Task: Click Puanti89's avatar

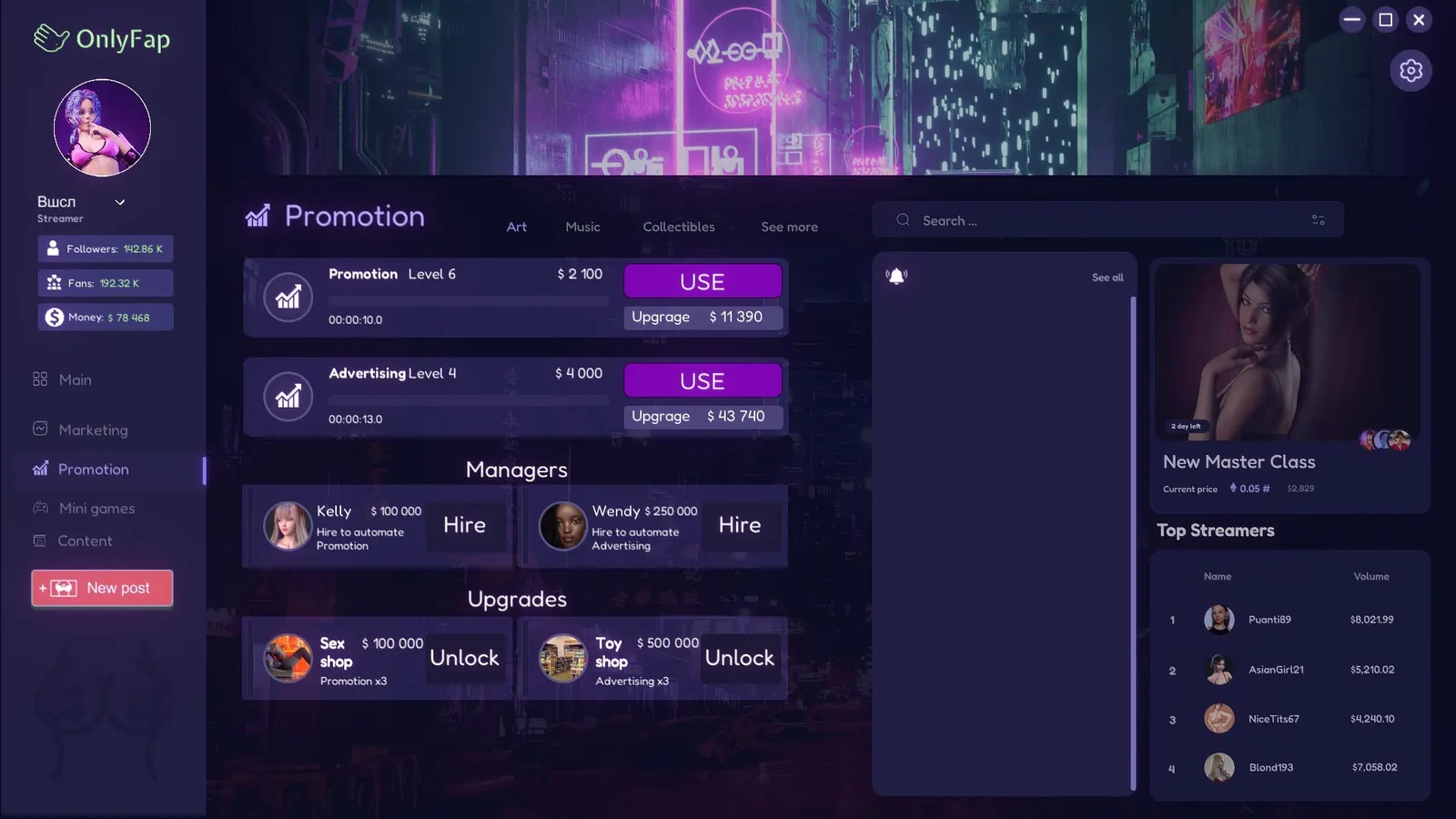Action: tap(1219, 620)
